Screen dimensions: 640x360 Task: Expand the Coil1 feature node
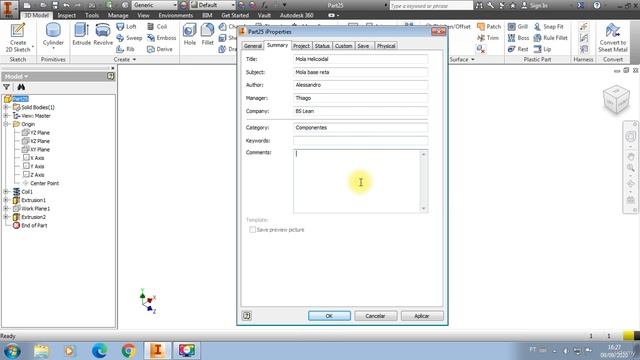[6, 191]
